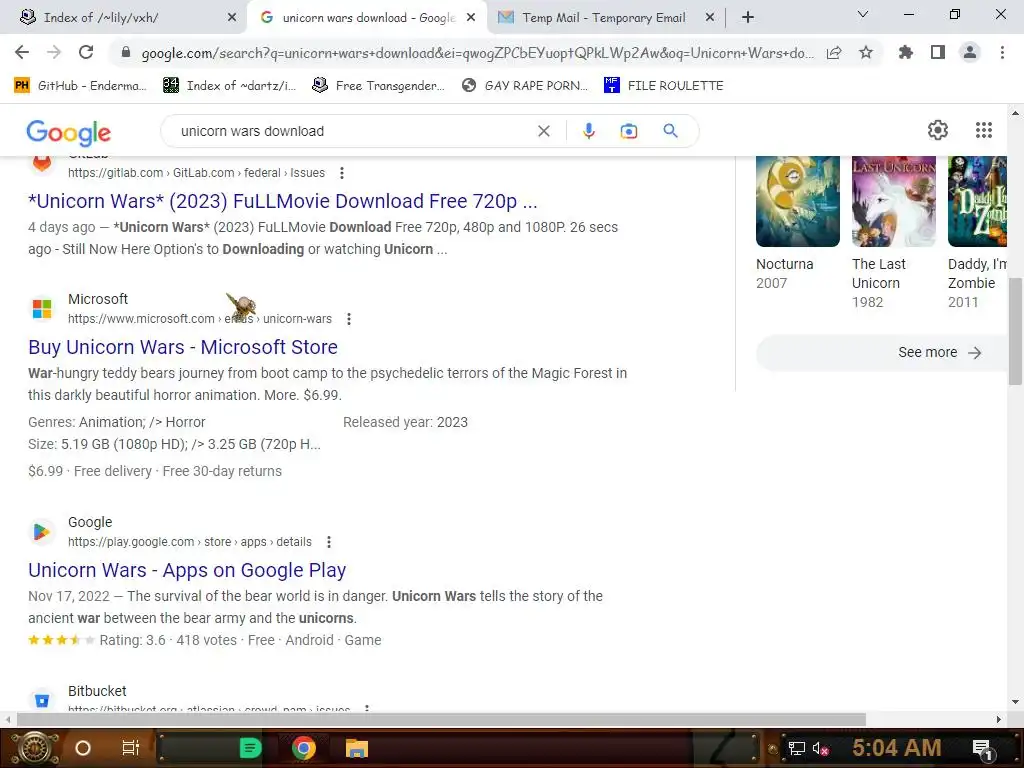Viewport: 1024px width, 768px height.
Task: Open Cortana circle on taskbar
Action: tap(83, 748)
